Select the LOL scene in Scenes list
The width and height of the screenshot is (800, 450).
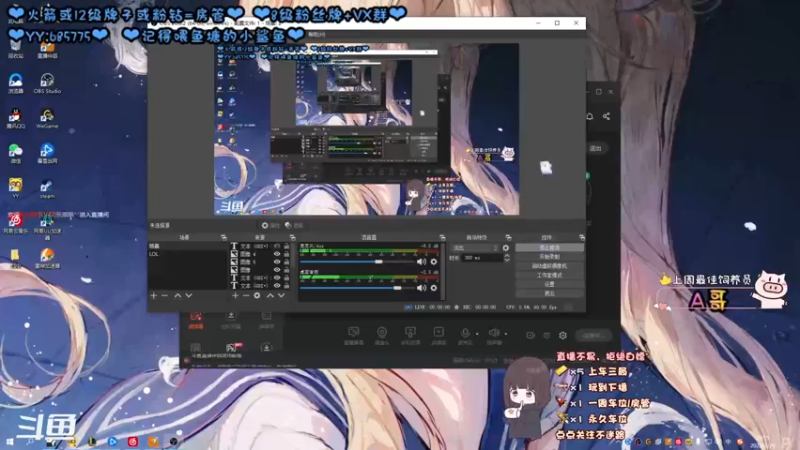click(187, 254)
